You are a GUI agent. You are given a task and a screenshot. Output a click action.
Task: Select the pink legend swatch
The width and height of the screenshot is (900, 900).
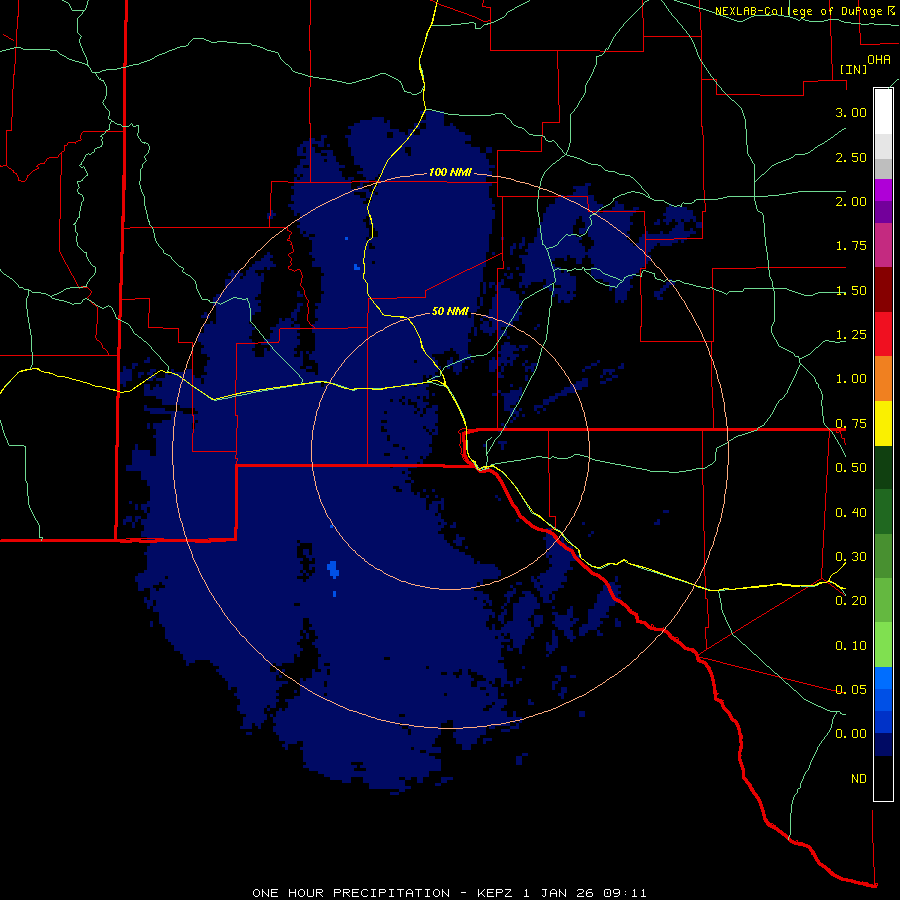click(x=883, y=245)
